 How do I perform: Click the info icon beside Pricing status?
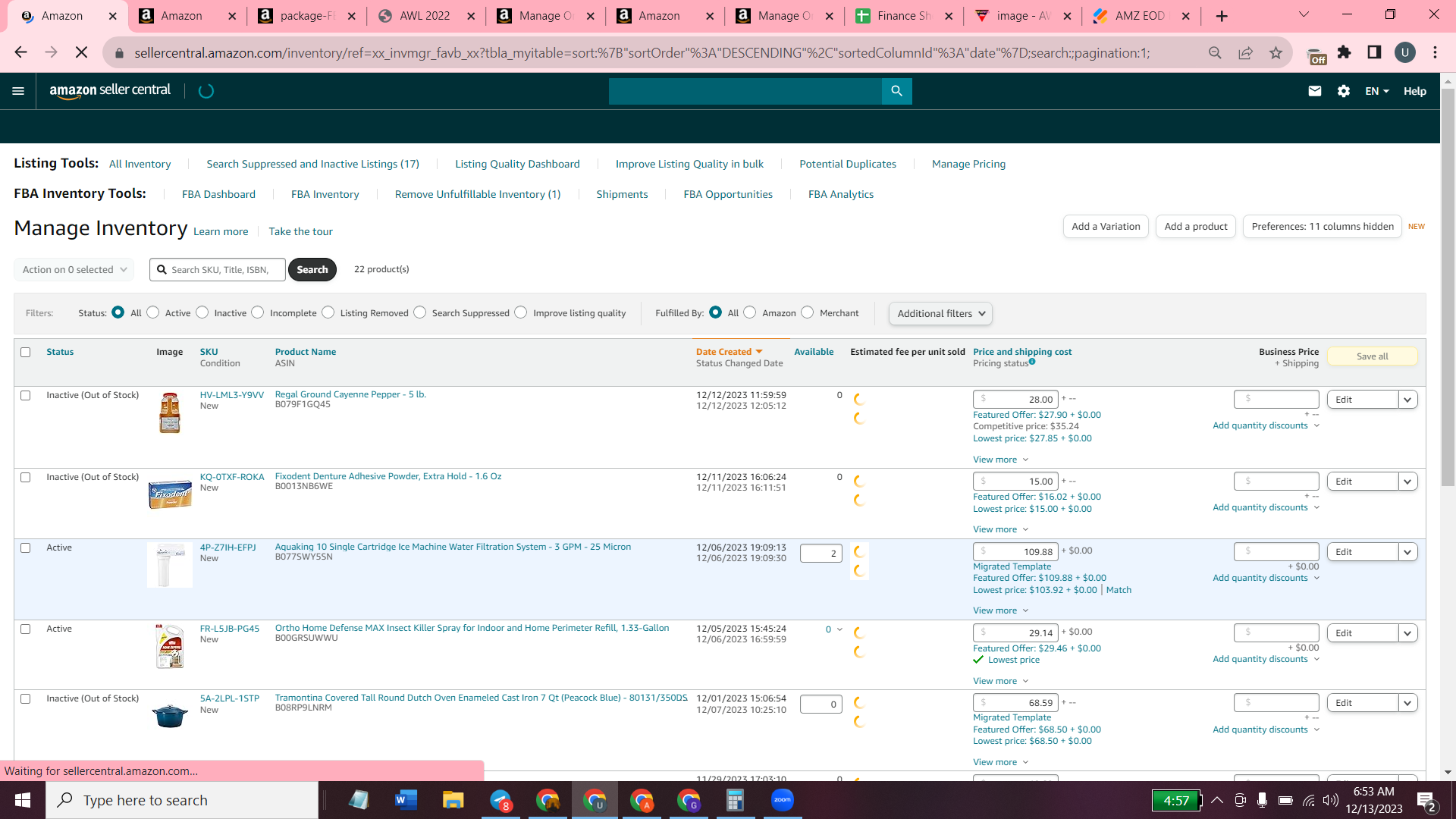[1032, 362]
